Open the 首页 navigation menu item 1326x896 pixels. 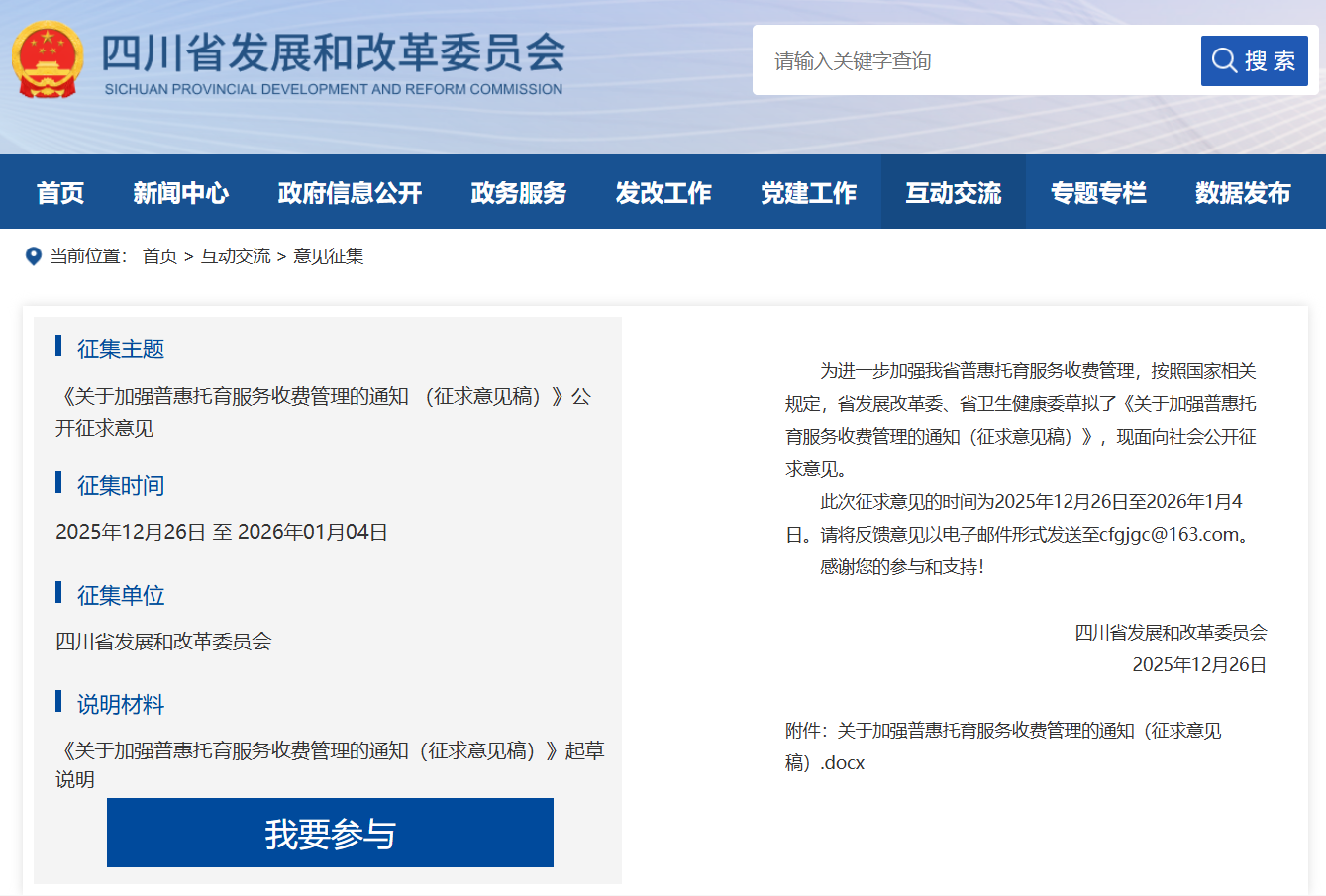pyautogui.click(x=60, y=193)
